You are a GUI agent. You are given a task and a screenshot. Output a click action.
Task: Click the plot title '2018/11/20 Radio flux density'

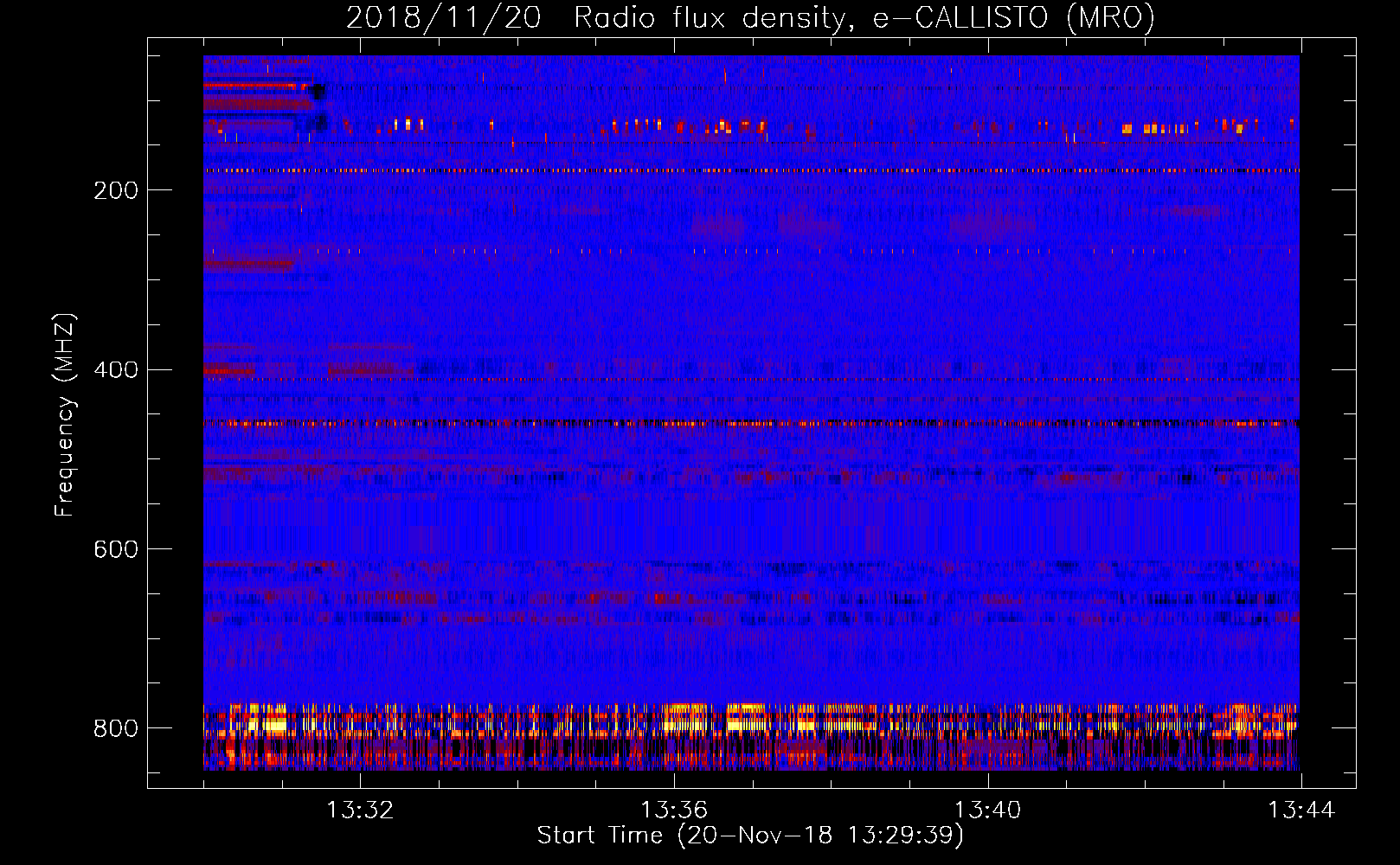(x=750, y=17)
